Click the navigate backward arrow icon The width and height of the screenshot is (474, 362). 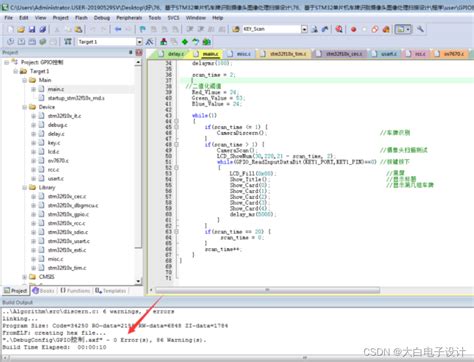118,29
